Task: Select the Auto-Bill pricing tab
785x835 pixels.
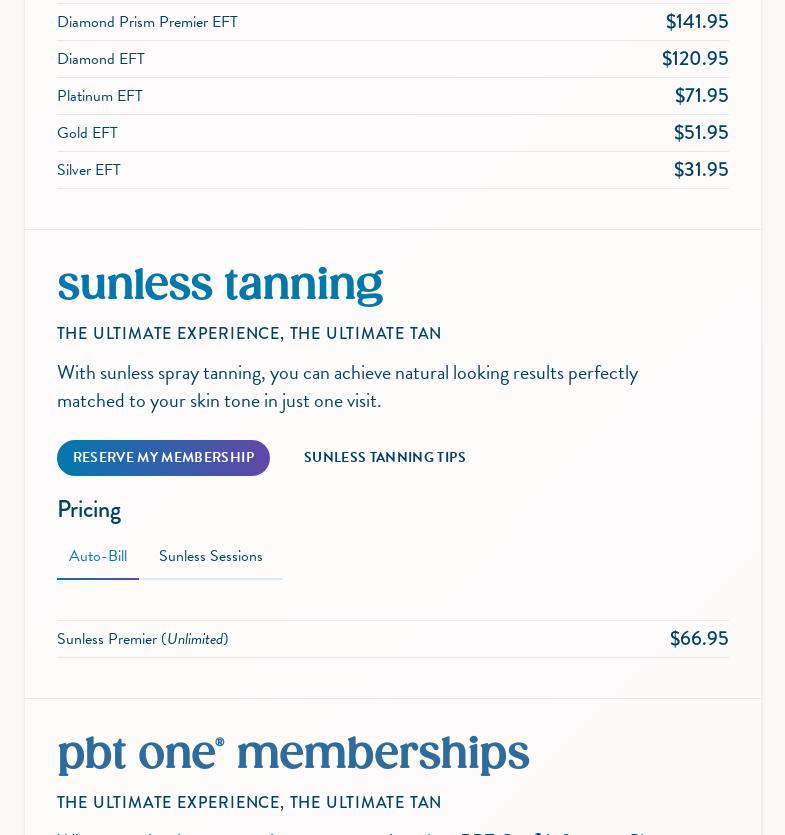Action: (x=98, y=557)
